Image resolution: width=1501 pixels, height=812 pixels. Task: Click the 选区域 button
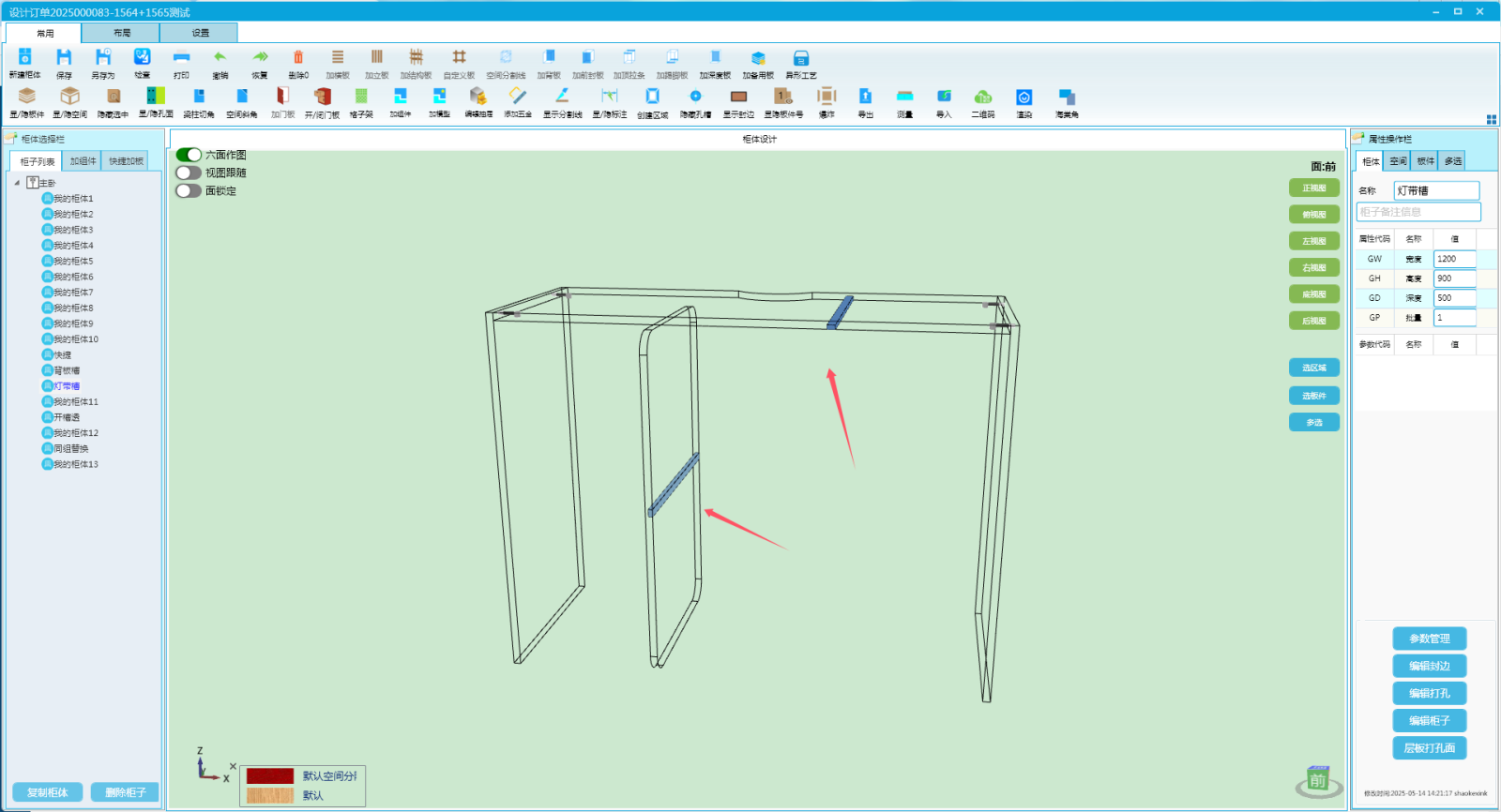pos(1314,368)
